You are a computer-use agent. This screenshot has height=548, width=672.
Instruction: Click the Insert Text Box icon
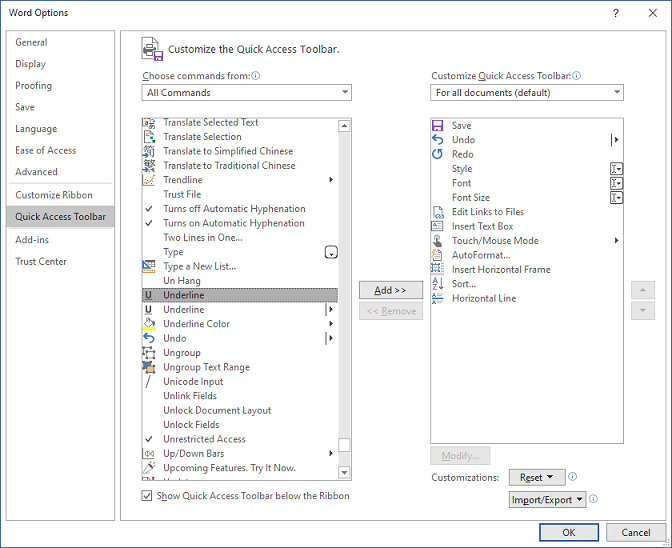click(437, 226)
